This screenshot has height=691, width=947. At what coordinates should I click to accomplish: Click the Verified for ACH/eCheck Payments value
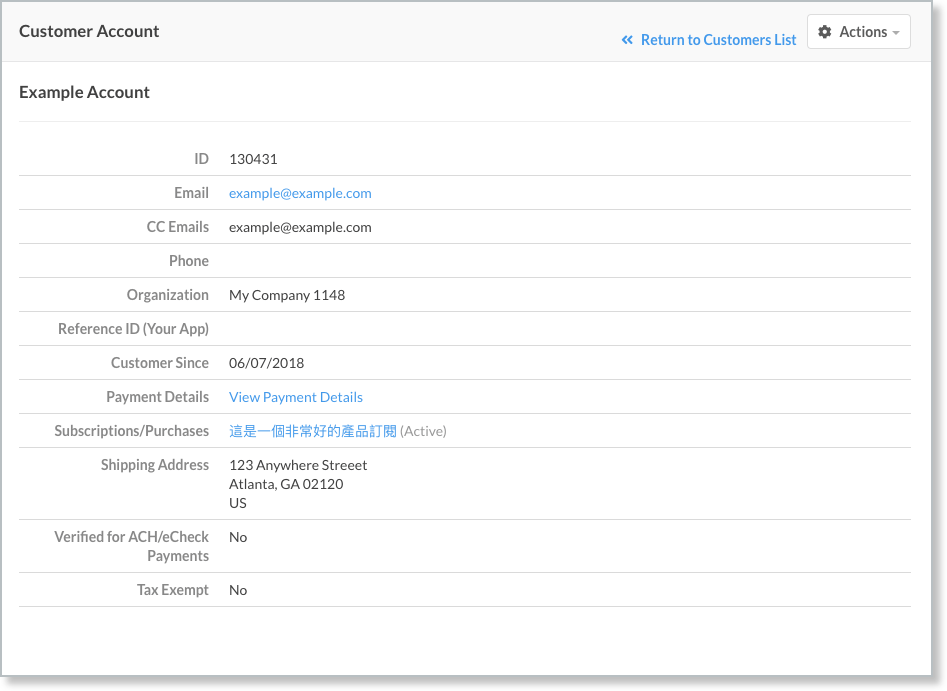[238, 537]
